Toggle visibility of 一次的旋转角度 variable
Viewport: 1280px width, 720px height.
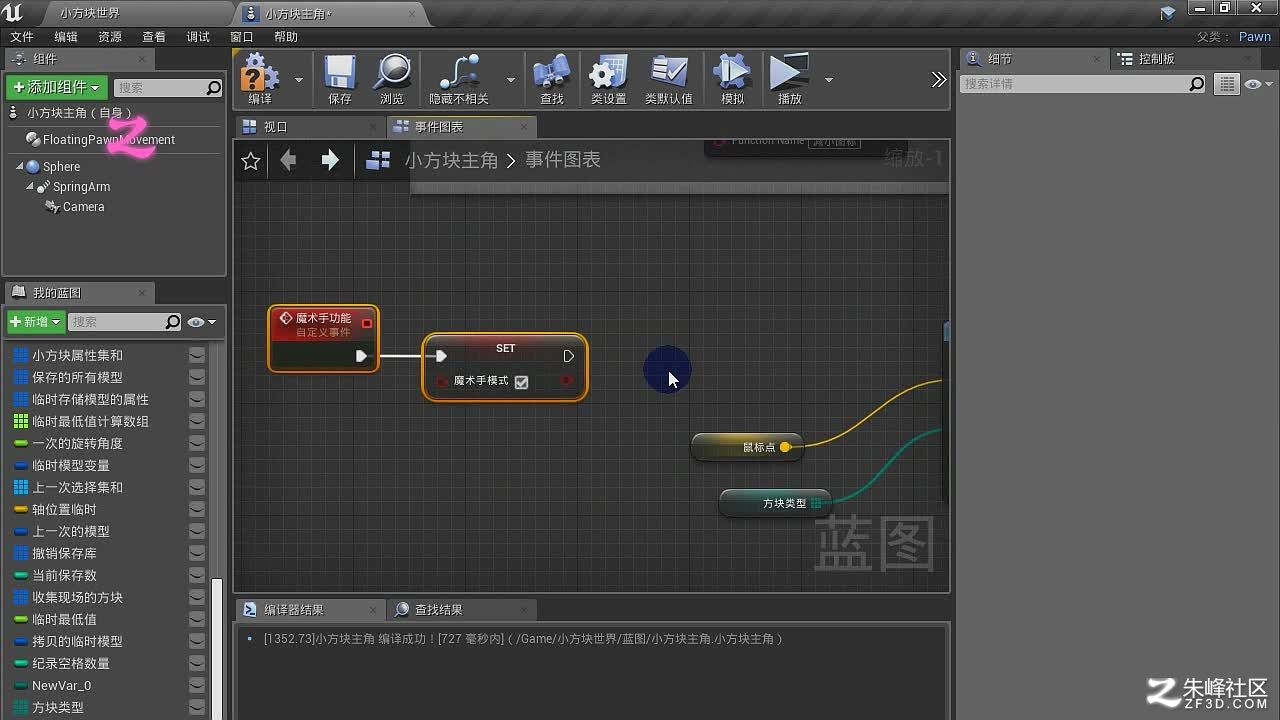[x=197, y=443]
